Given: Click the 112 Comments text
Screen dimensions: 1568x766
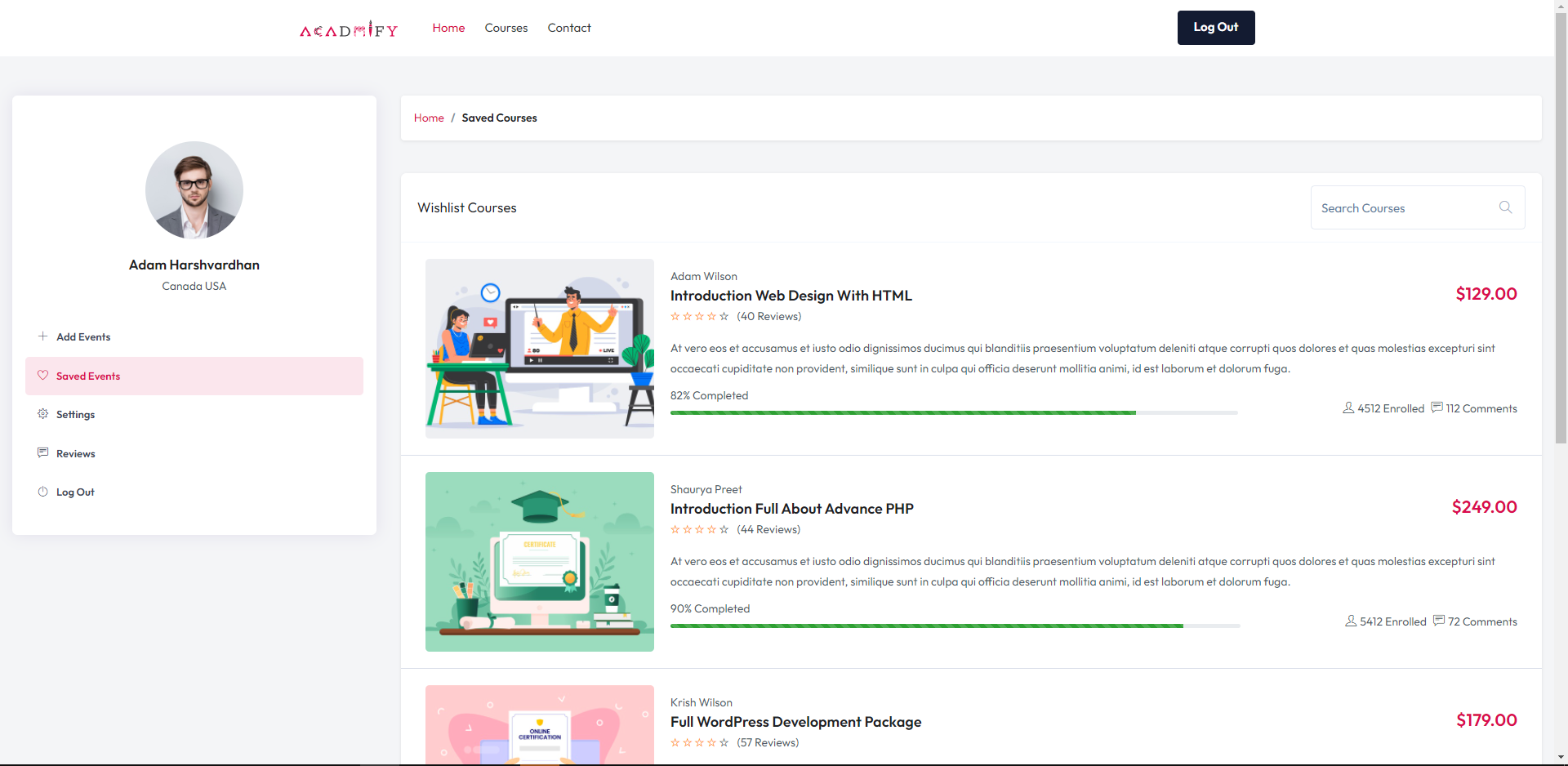Looking at the screenshot, I should pyautogui.click(x=1481, y=408).
